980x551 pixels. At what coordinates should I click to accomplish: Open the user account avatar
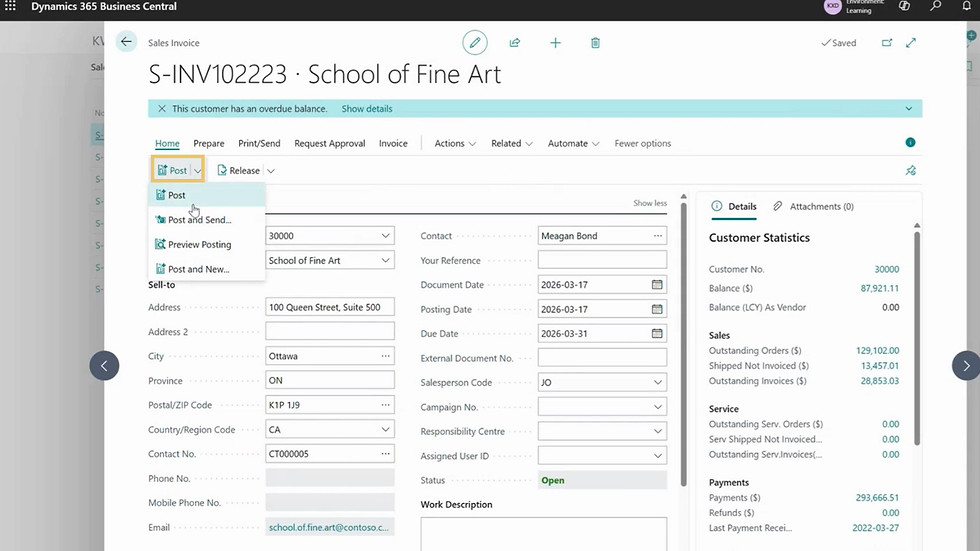(x=832, y=6)
